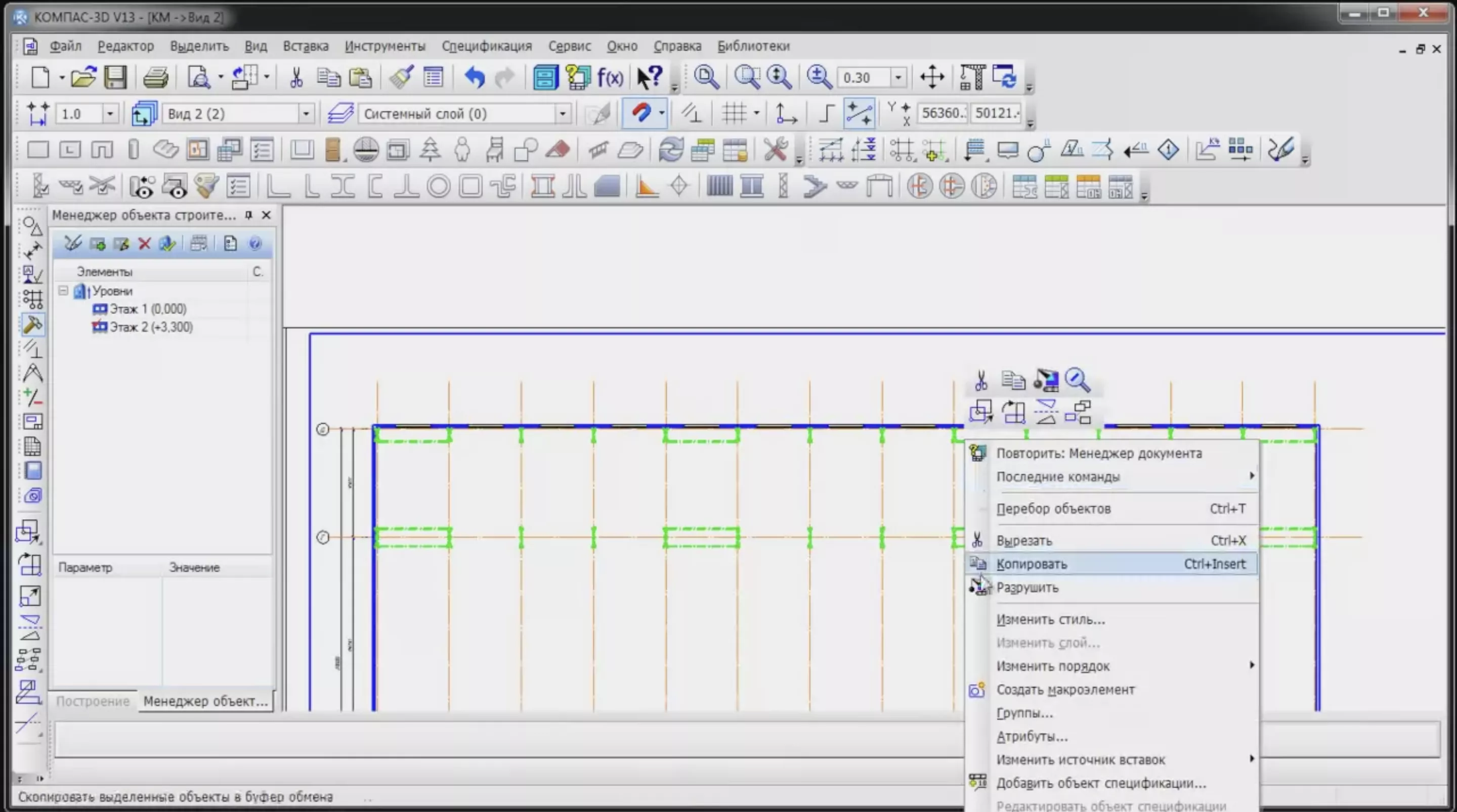Click the Undo arrow icon
The image size is (1457, 812).
pos(474,77)
